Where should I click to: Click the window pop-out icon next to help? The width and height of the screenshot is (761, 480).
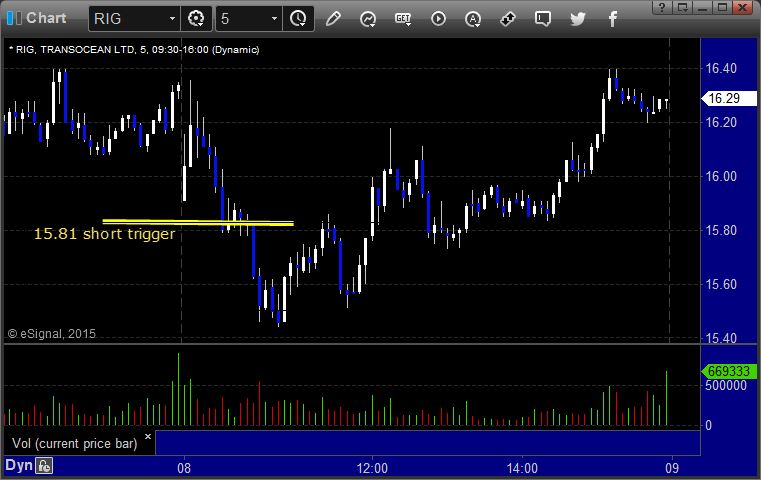coord(683,7)
